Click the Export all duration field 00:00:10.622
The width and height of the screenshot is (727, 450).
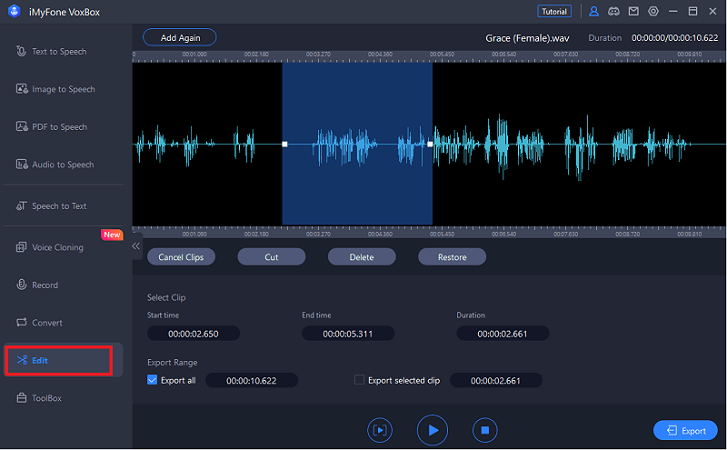251,380
